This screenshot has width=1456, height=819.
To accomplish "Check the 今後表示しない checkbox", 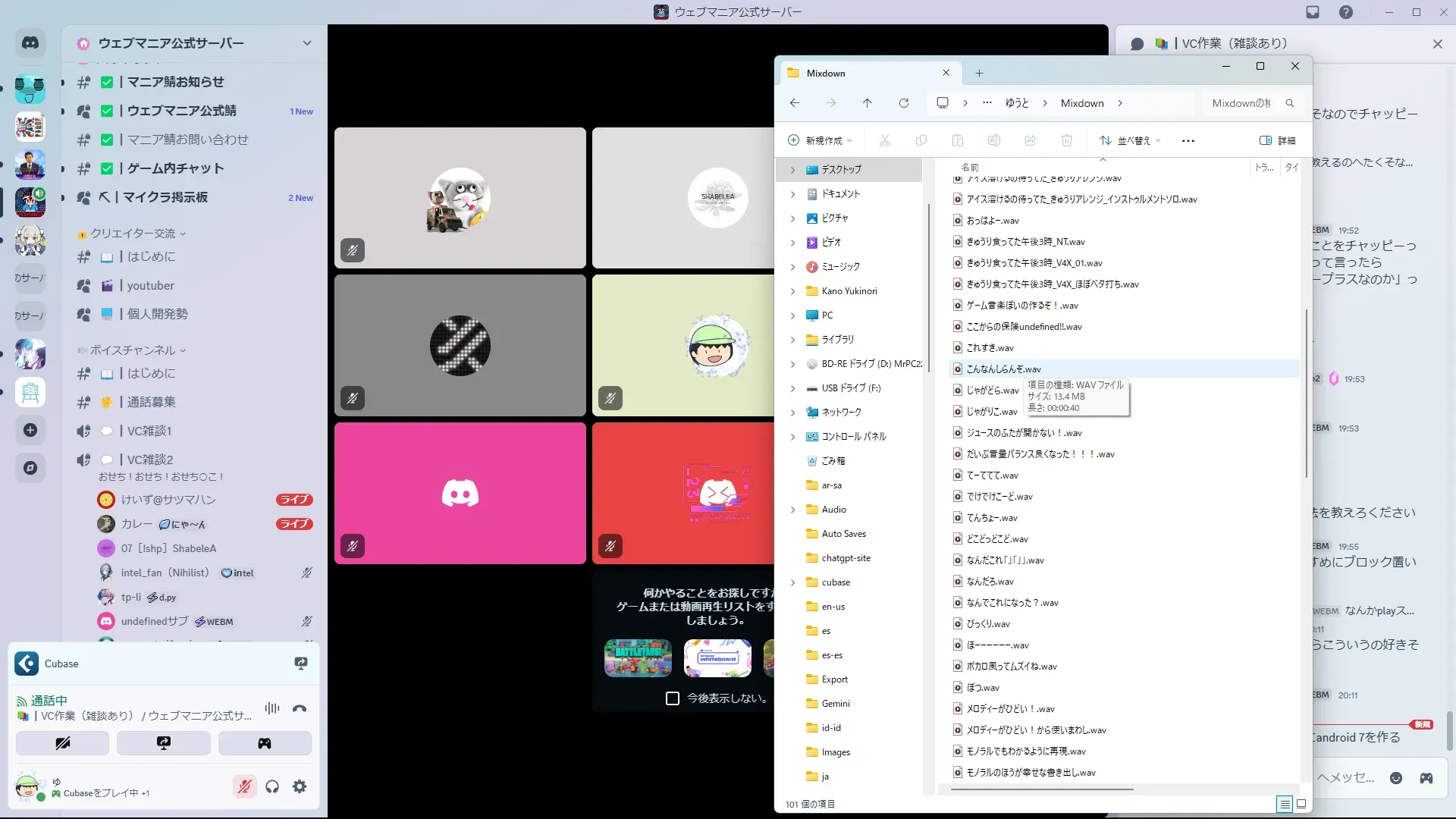I will click(672, 698).
